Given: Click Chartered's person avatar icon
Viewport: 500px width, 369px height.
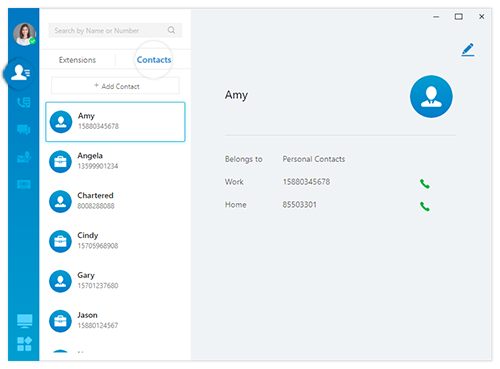Looking at the screenshot, I should pyautogui.click(x=60, y=201).
